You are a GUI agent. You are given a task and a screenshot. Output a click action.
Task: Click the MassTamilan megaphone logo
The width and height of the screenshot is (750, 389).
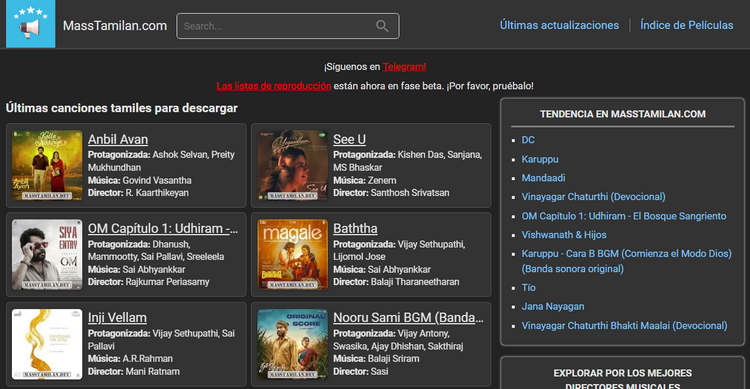pyautogui.click(x=31, y=24)
